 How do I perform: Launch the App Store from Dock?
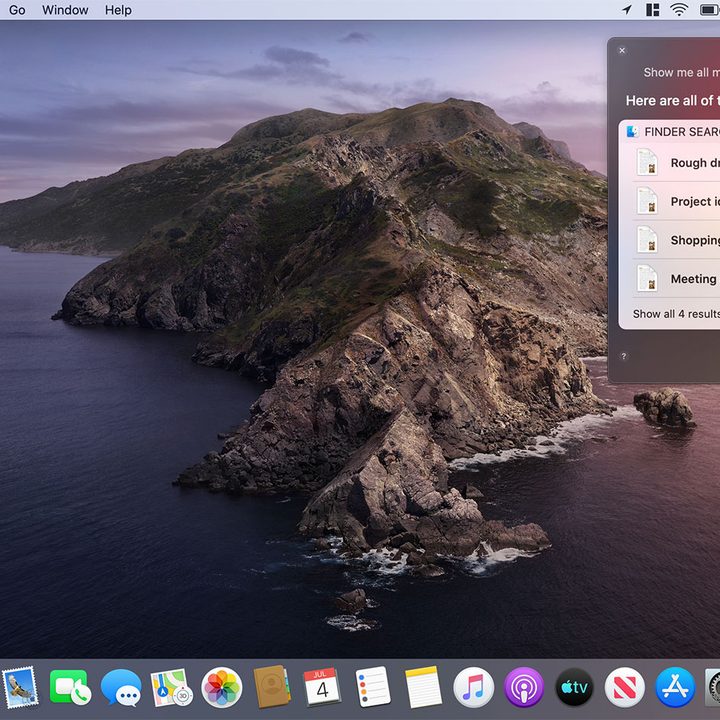click(x=675, y=687)
